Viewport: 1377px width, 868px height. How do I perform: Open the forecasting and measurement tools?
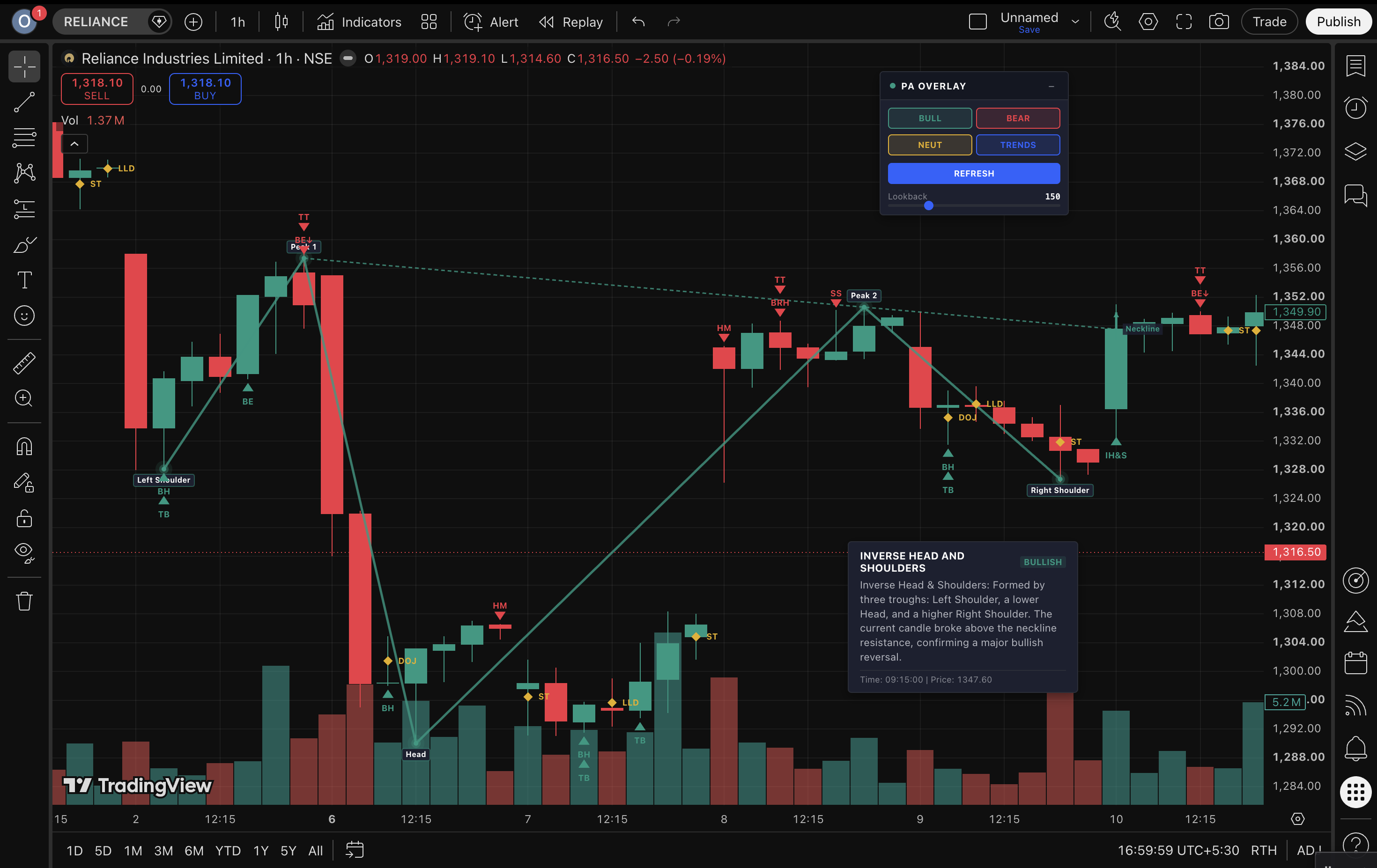[x=24, y=209]
